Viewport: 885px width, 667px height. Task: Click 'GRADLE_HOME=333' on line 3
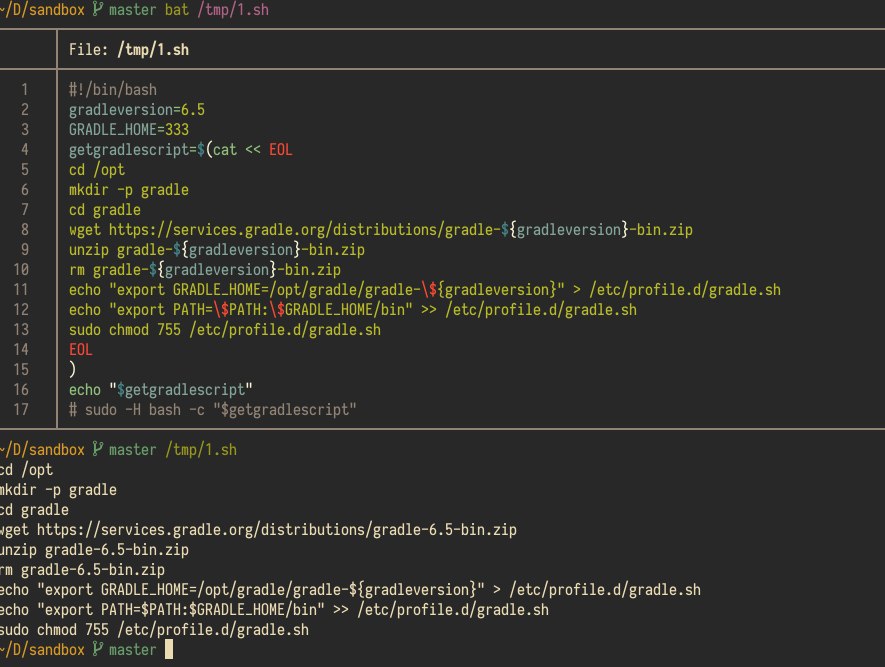coord(129,129)
